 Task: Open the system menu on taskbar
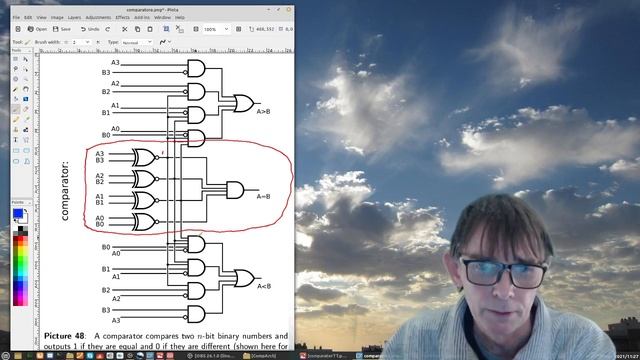coord(5,356)
